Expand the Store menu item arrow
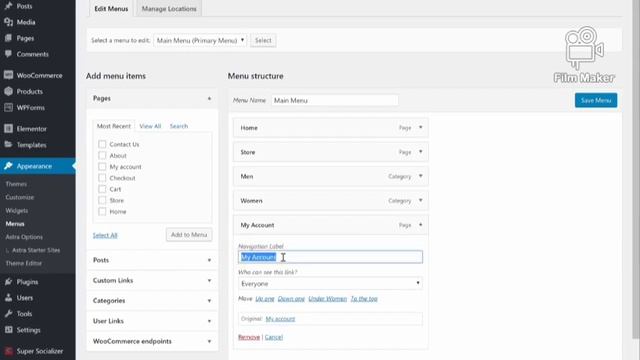The width and height of the screenshot is (640, 360). coord(420,152)
